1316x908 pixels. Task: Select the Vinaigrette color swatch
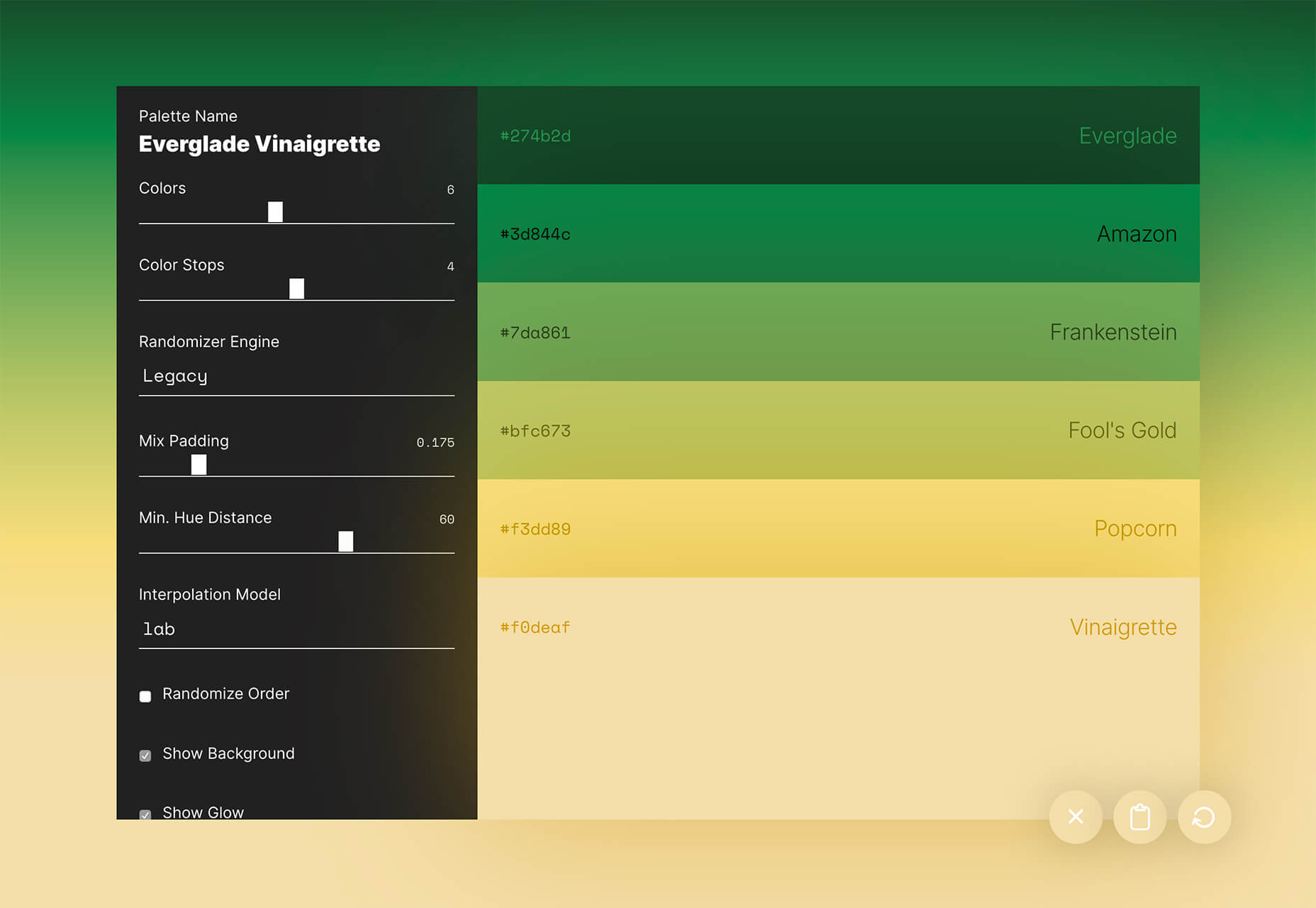(x=838, y=698)
